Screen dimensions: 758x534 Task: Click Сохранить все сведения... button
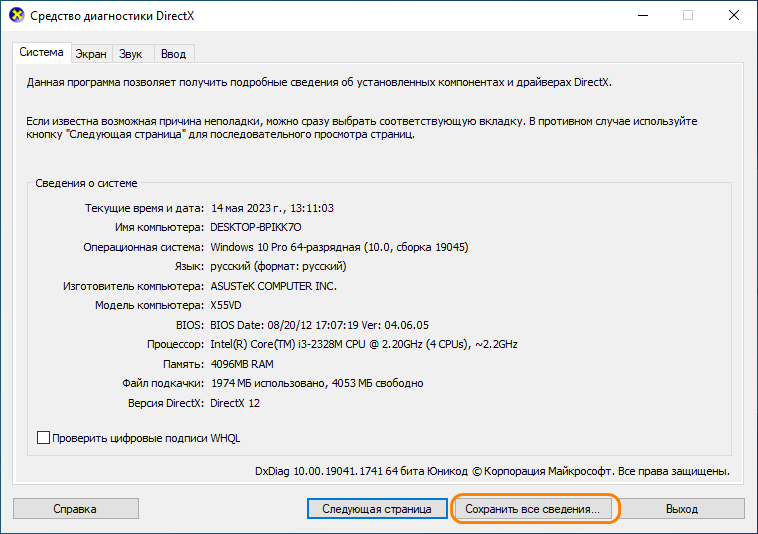[x=532, y=509]
